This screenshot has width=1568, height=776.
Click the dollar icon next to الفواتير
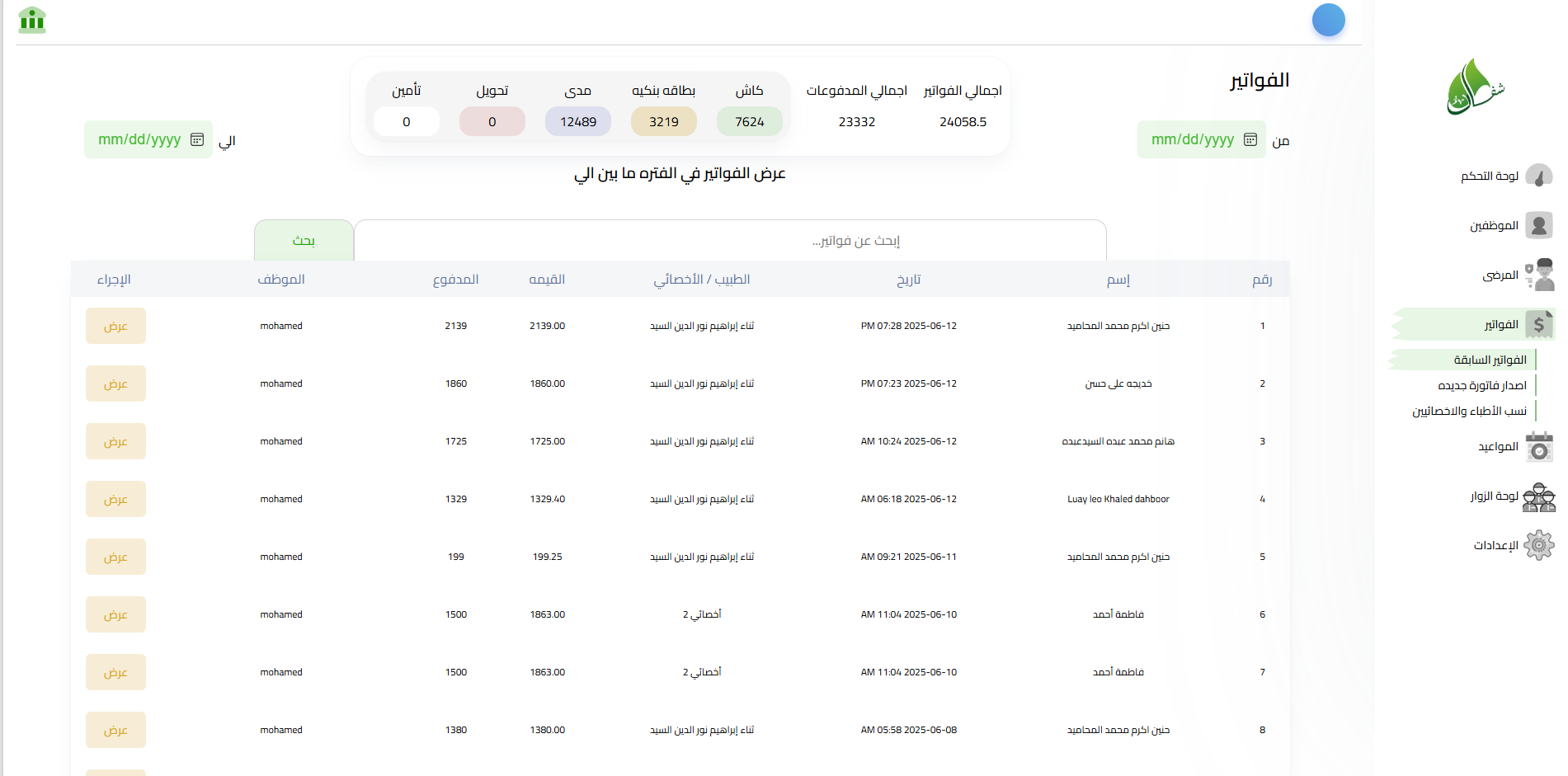click(1539, 324)
